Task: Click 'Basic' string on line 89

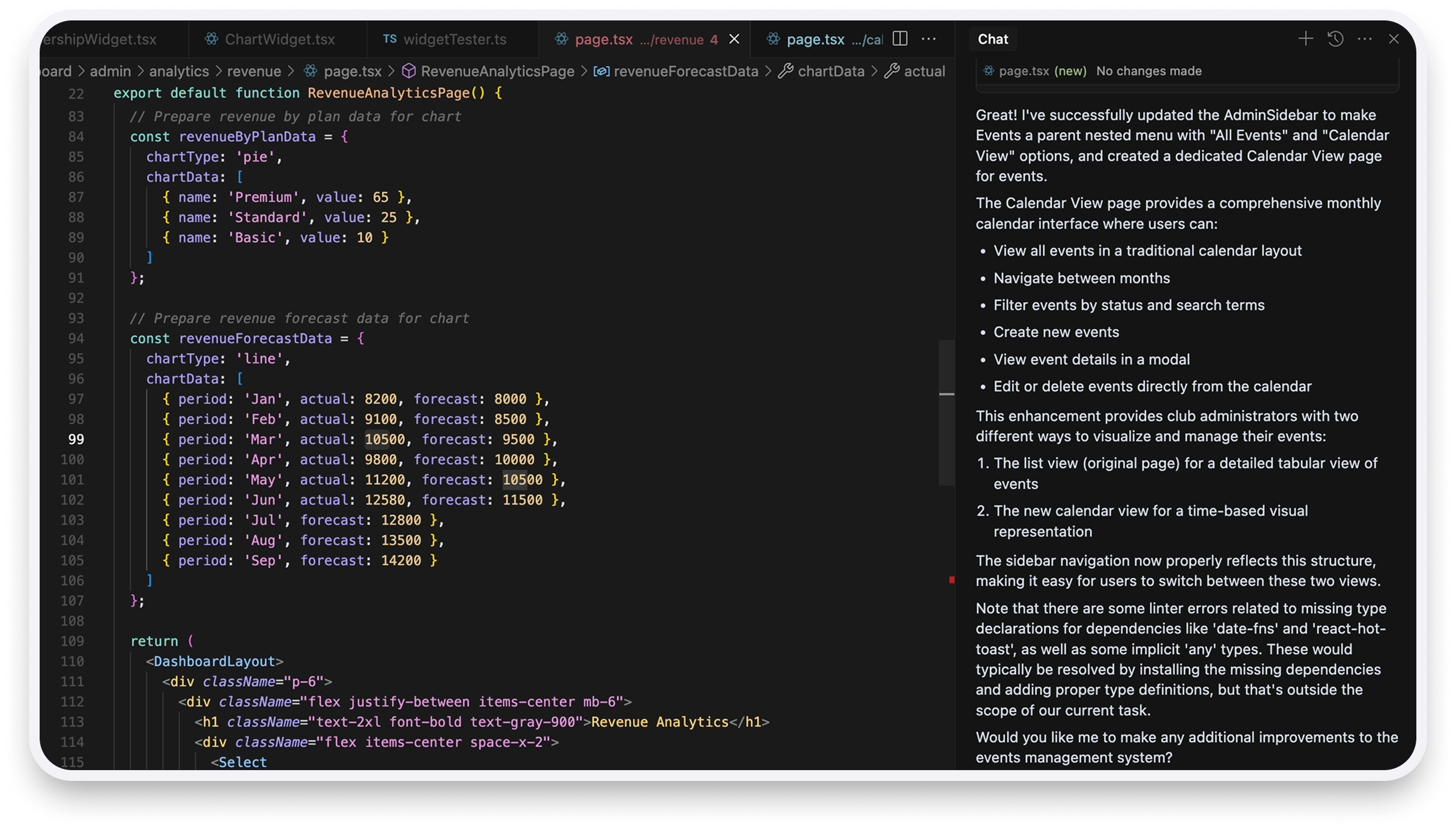Action: [255, 237]
